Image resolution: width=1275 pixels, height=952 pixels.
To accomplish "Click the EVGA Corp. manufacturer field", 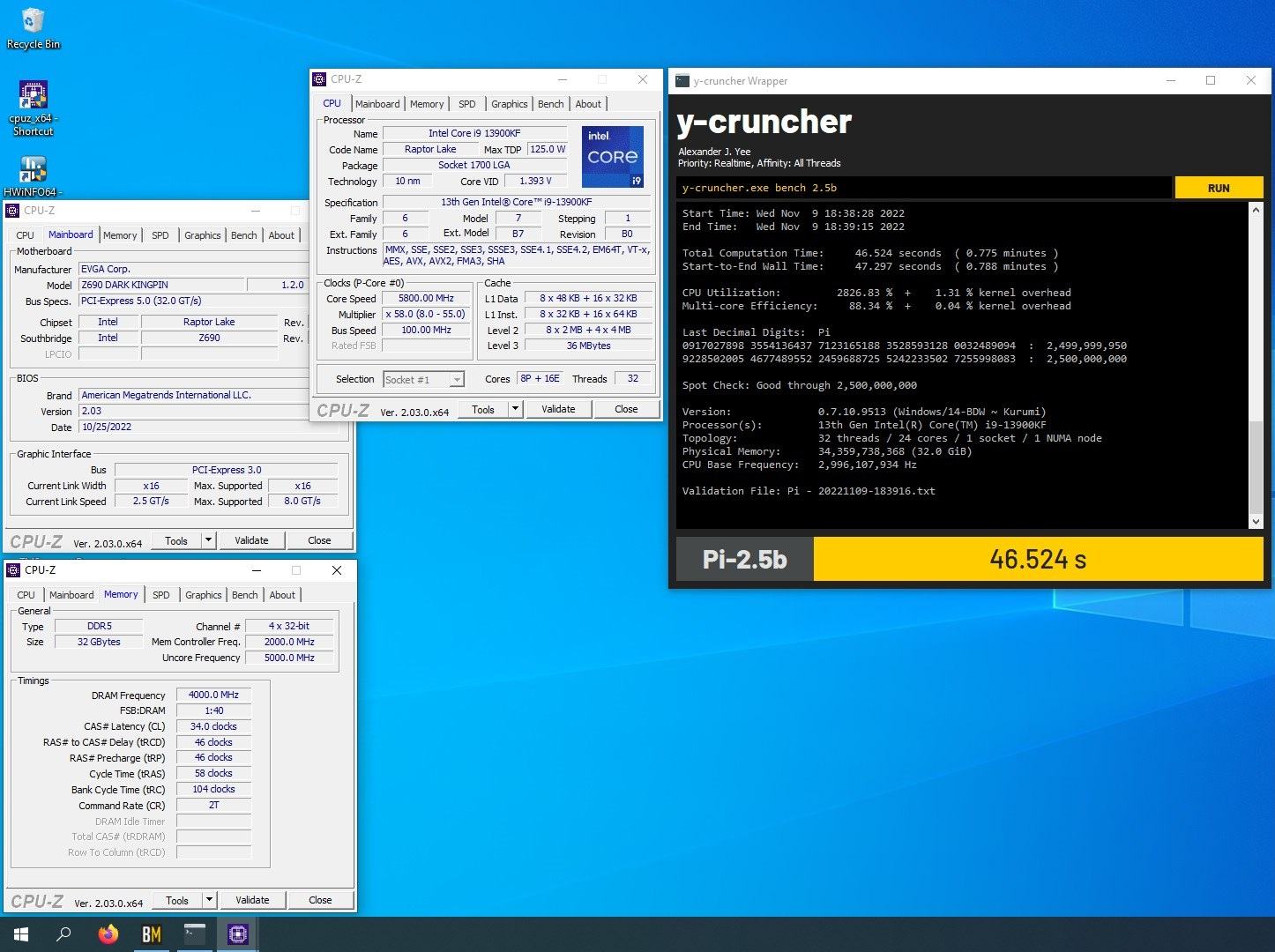I will pos(192,269).
